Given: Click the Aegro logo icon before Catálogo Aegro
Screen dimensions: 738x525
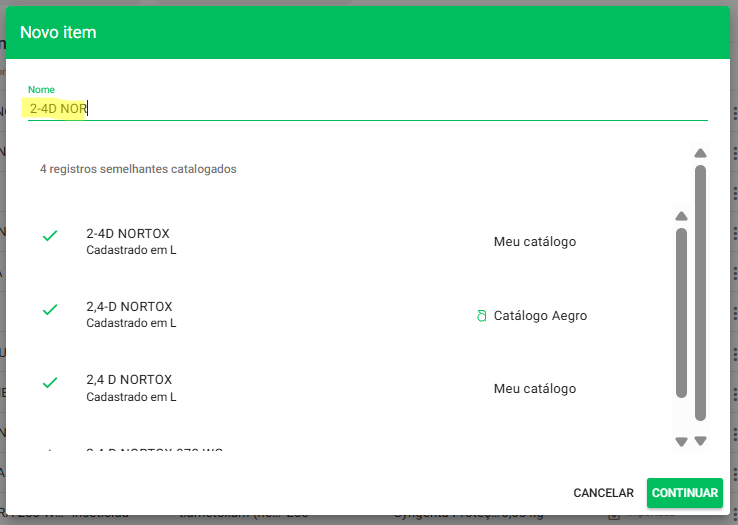Looking at the screenshot, I should pyautogui.click(x=481, y=316).
